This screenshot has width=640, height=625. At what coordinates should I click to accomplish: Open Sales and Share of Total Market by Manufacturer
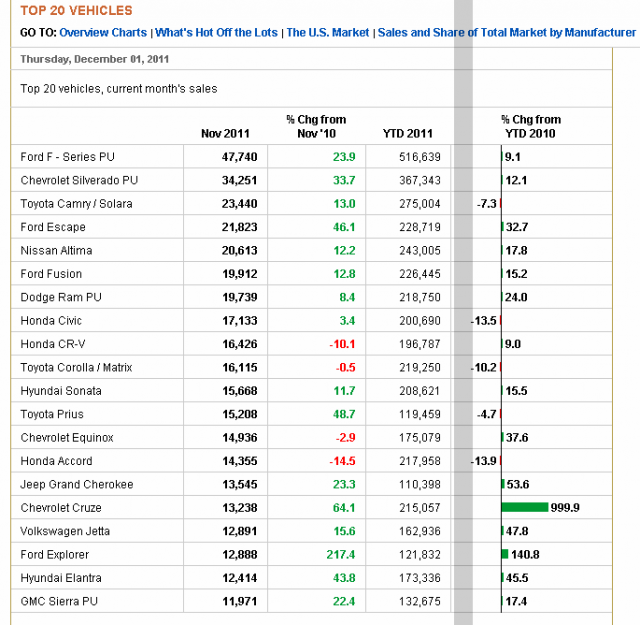[507, 33]
